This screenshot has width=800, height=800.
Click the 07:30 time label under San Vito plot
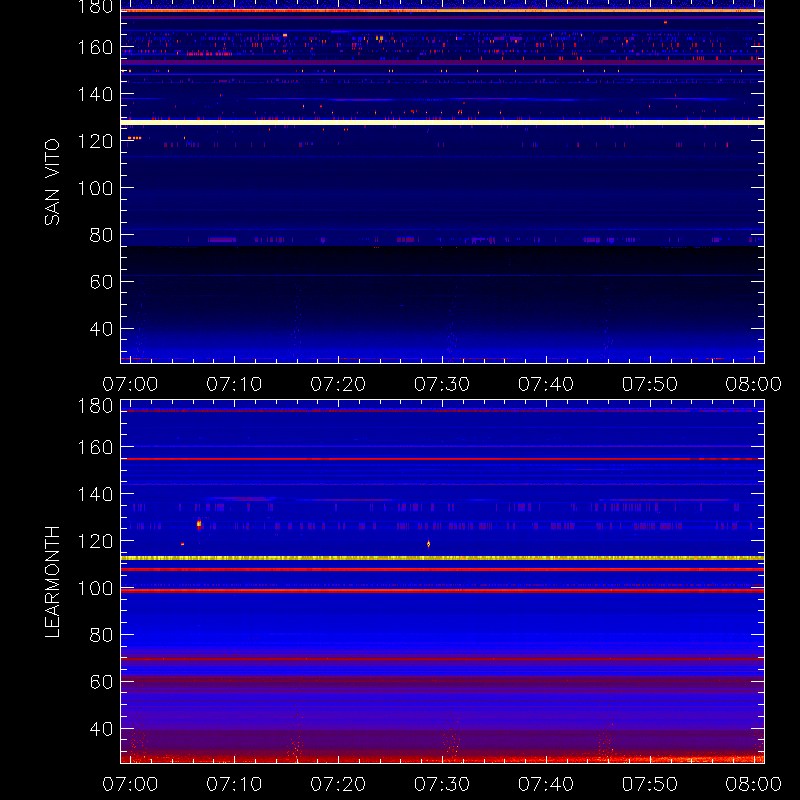click(442, 384)
